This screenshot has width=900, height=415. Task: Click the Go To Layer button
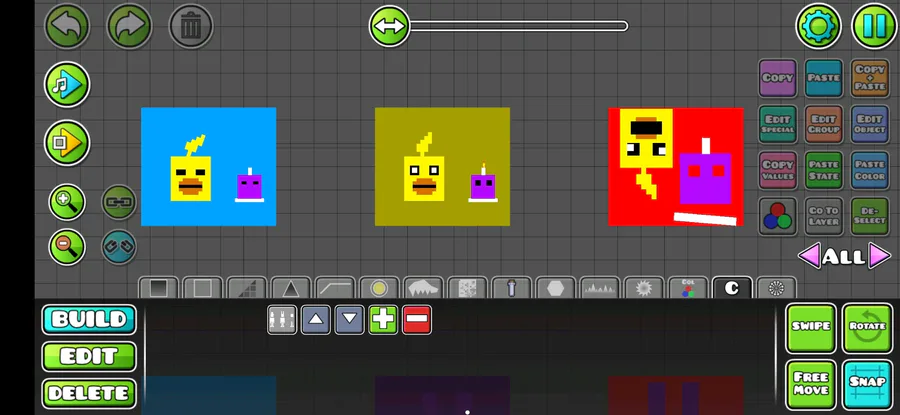coord(824,216)
